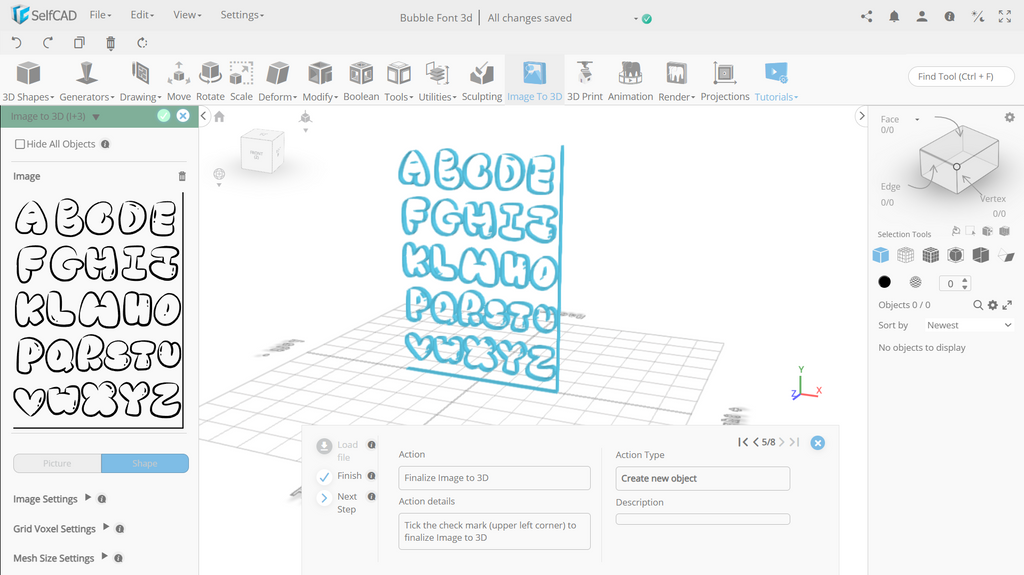Viewport: 1024px width, 575px height.
Task: Delete the loaded image with trash icon
Action: 182,176
